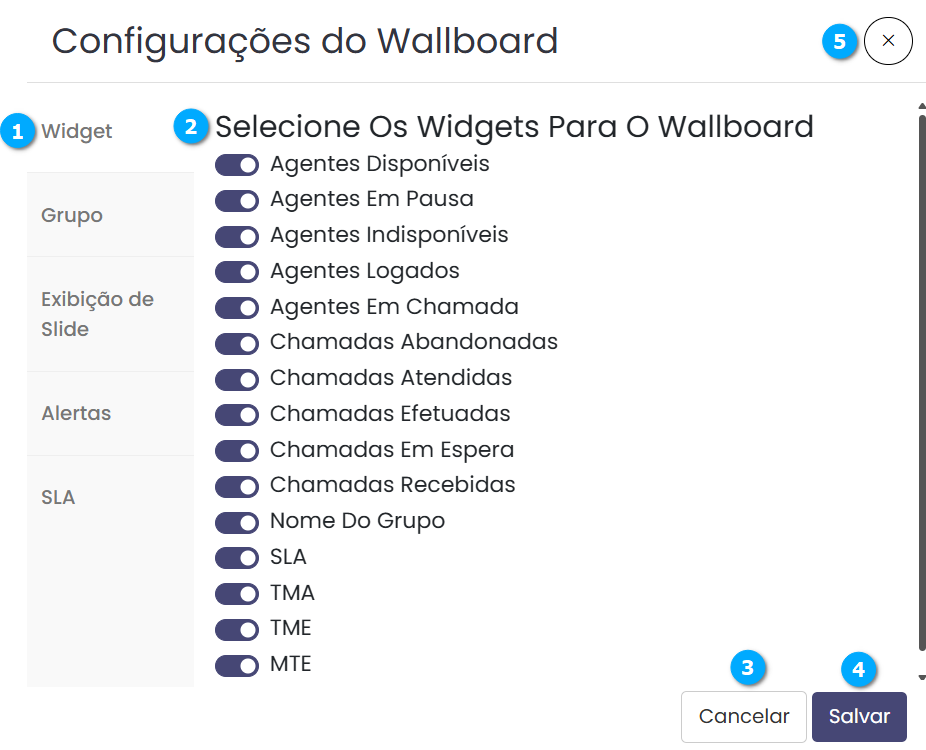Turn off Agentes Em Chamada
Screen dimensions: 926x750
237,308
